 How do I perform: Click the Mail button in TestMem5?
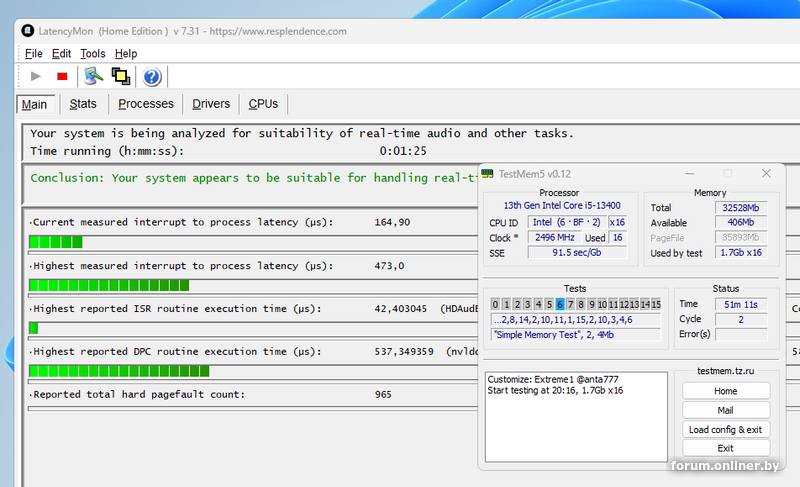(x=725, y=410)
